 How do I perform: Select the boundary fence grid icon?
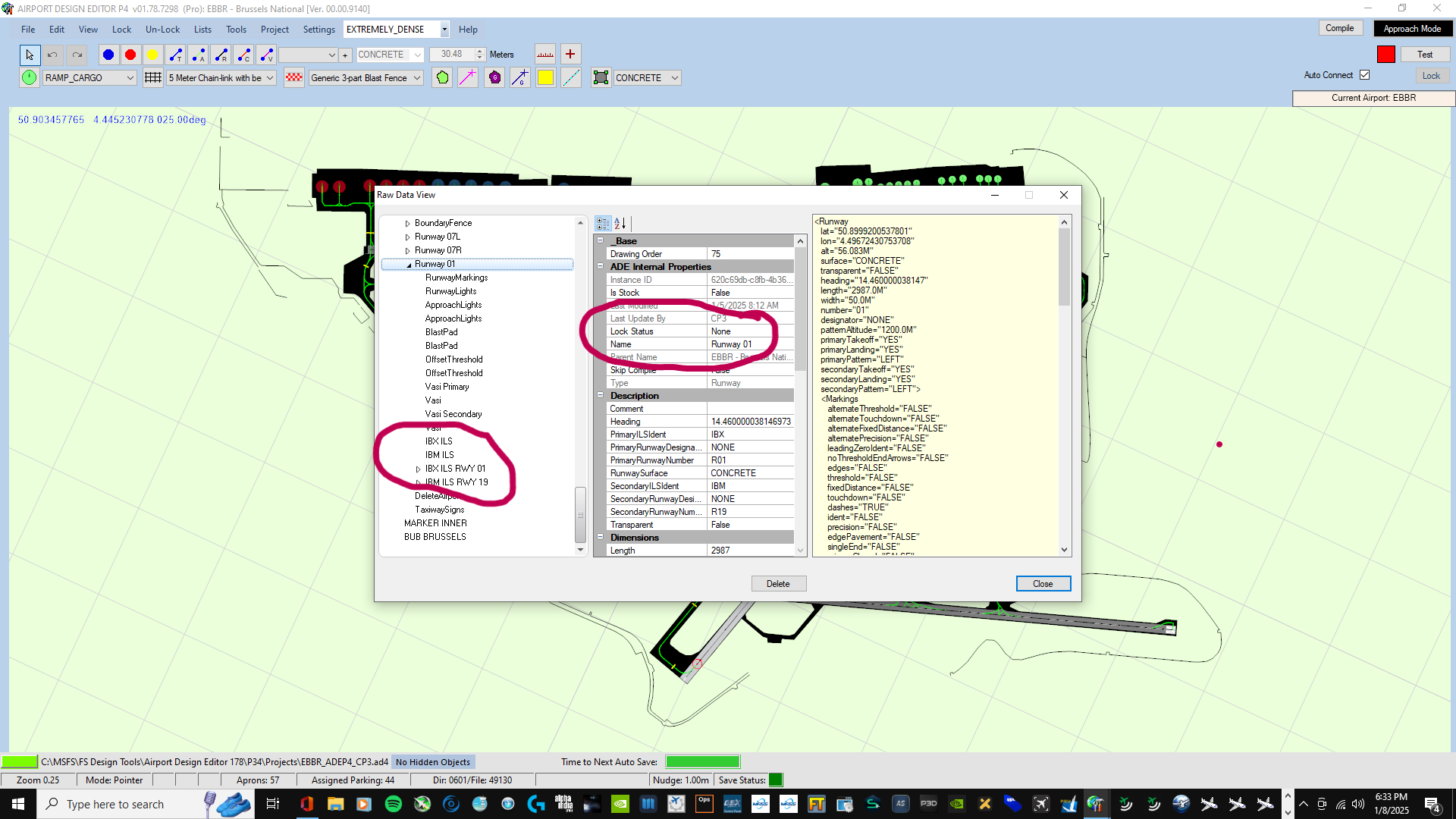click(153, 77)
